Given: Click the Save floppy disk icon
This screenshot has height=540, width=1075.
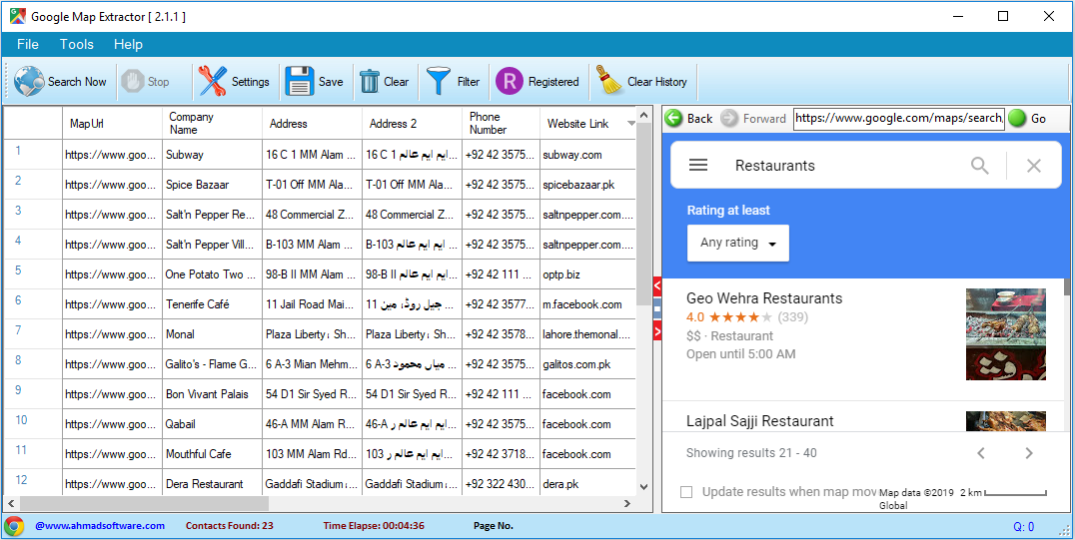Looking at the screenshot, I should coord(300,82).
